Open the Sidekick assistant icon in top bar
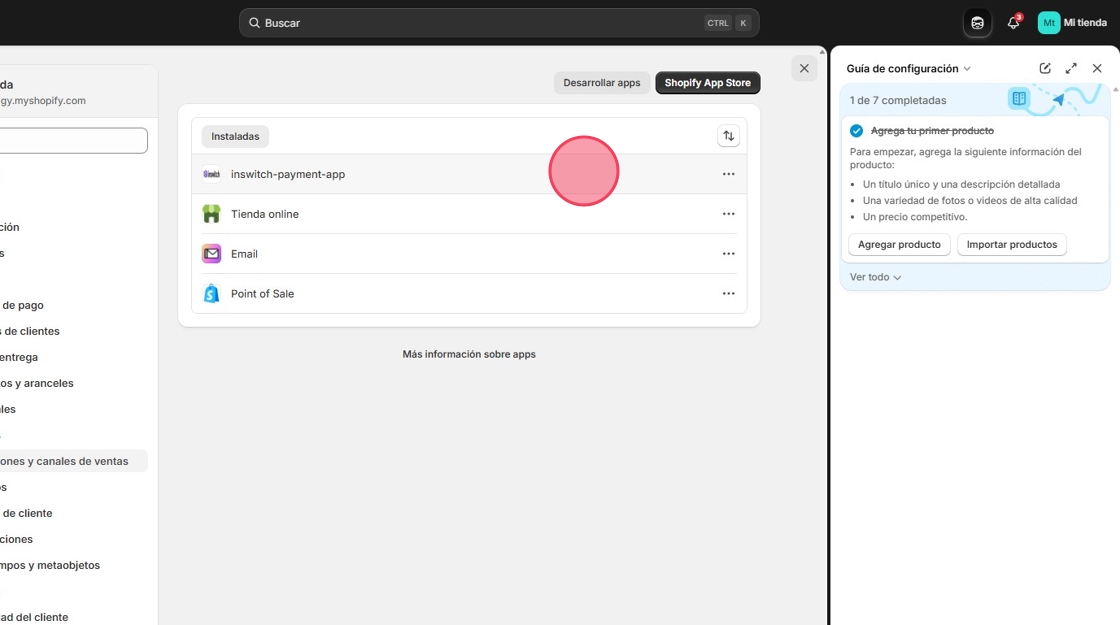Screen dimensions: 1120x625 tap(977, 23)
